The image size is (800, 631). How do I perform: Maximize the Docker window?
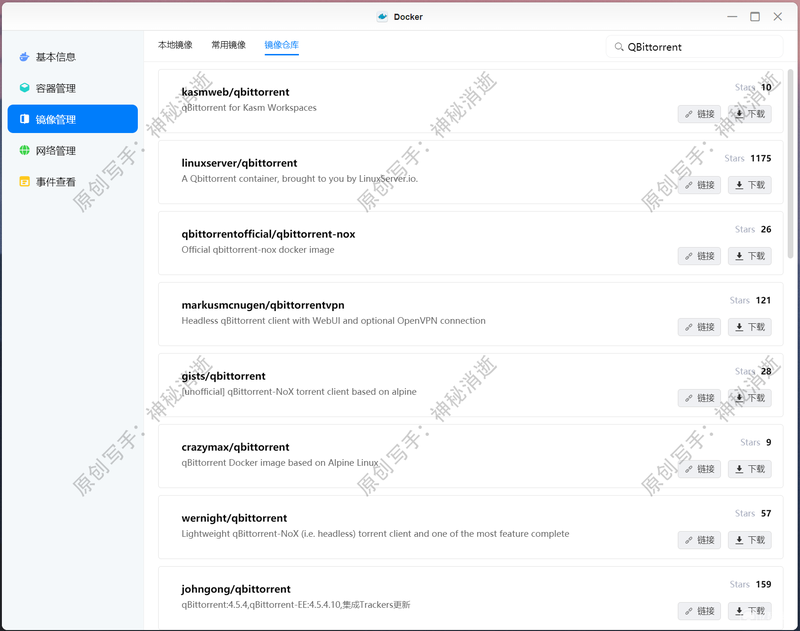click(755, 17)
